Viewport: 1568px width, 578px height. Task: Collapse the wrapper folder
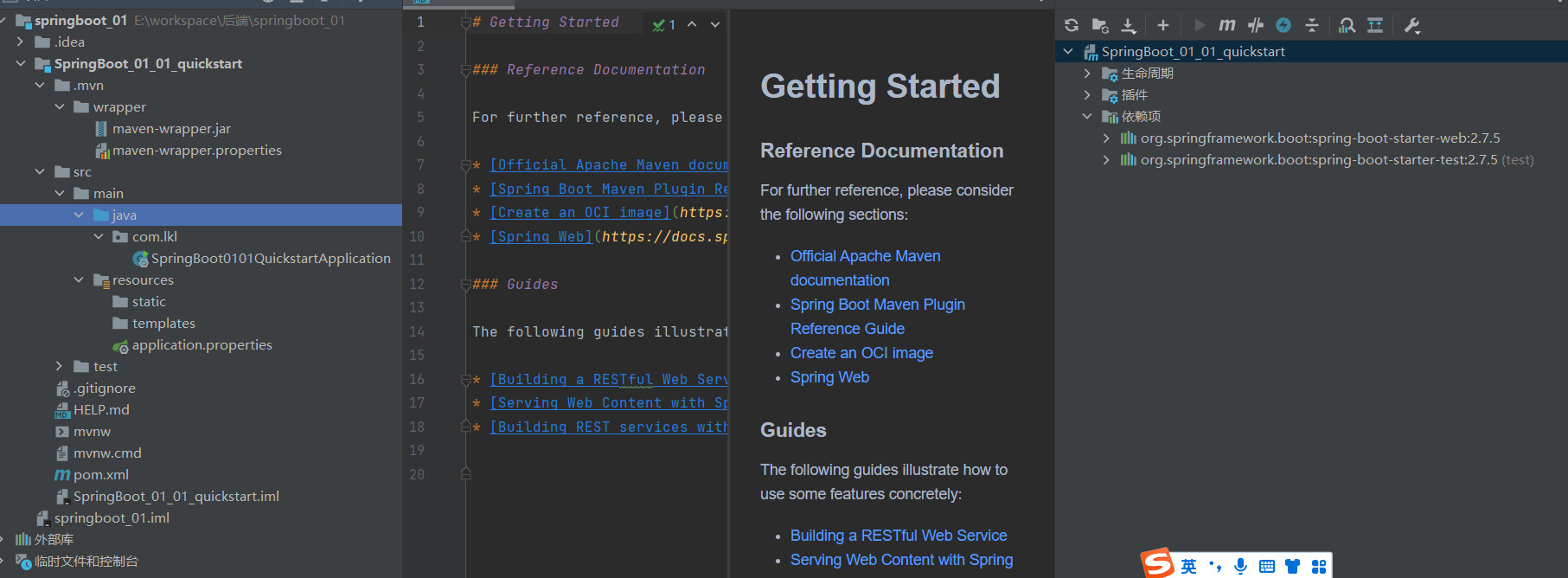click(59, 106)
